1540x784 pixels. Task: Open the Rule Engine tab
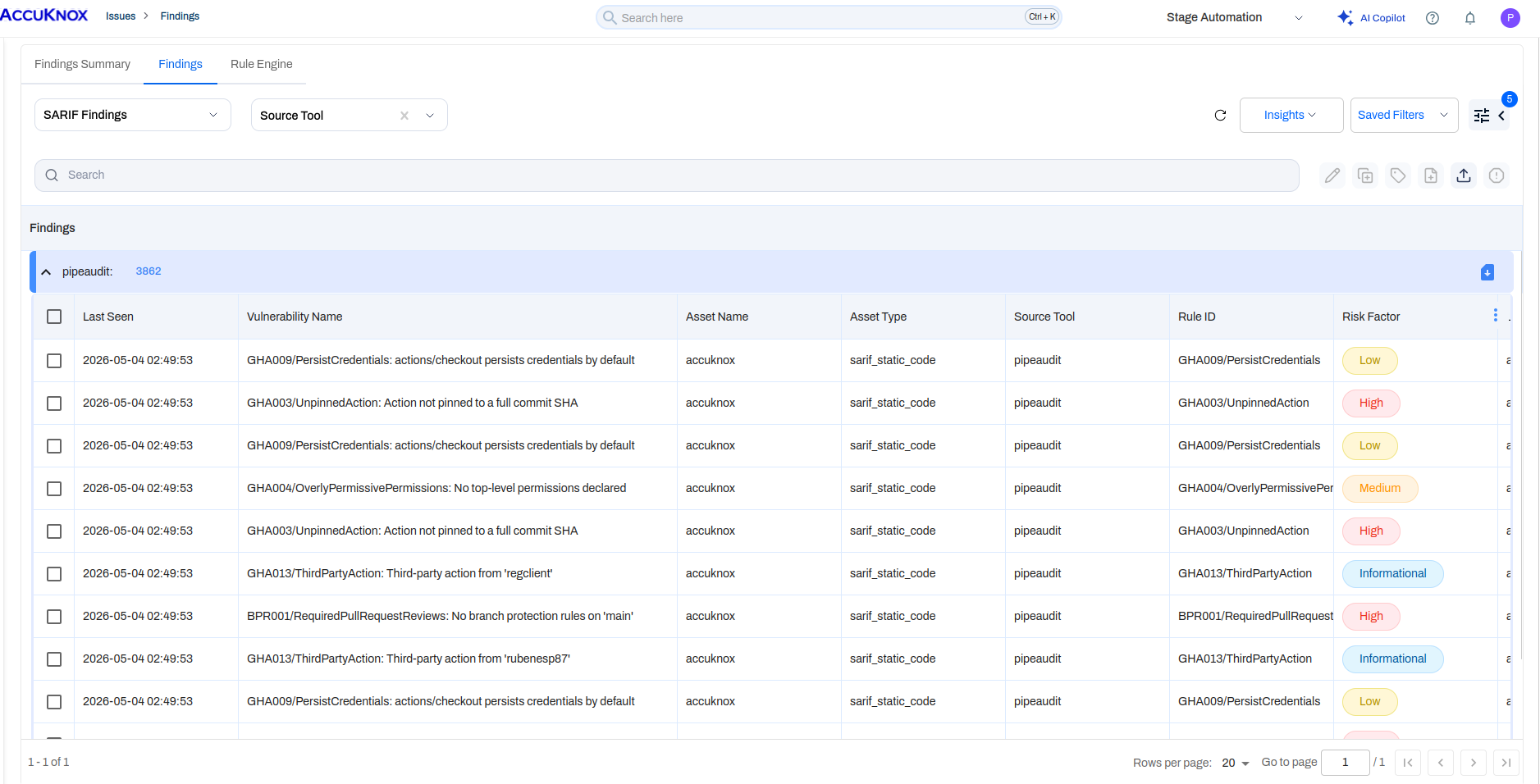(262, 64)
